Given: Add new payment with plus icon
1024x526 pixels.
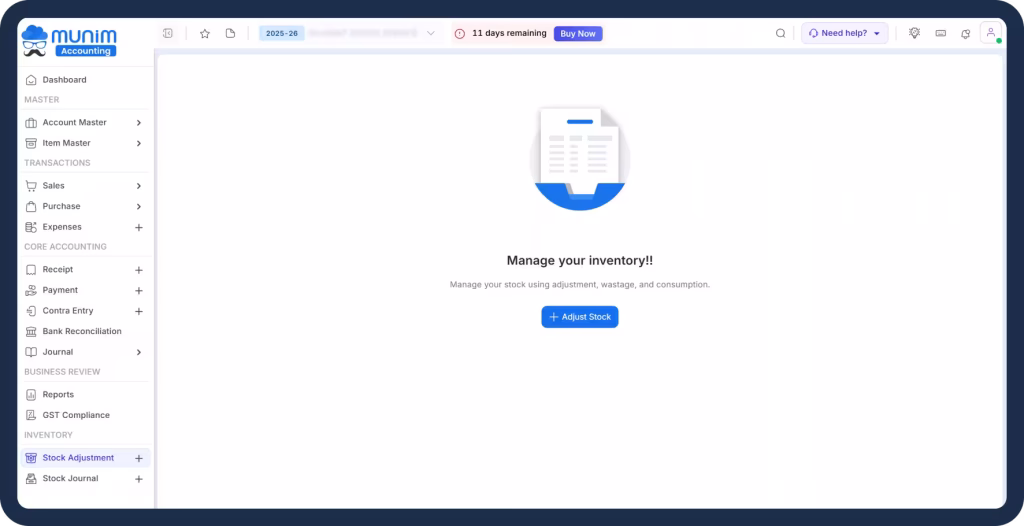Looking at the screenshot, I should point(138,290).
